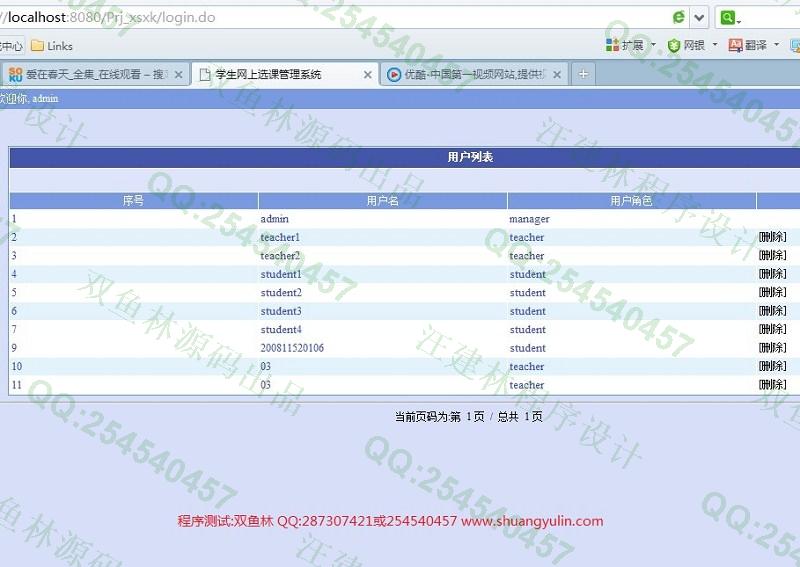Screen dimensions: 800x567
Task: Open a new tab with plus button
Action: 583,75
